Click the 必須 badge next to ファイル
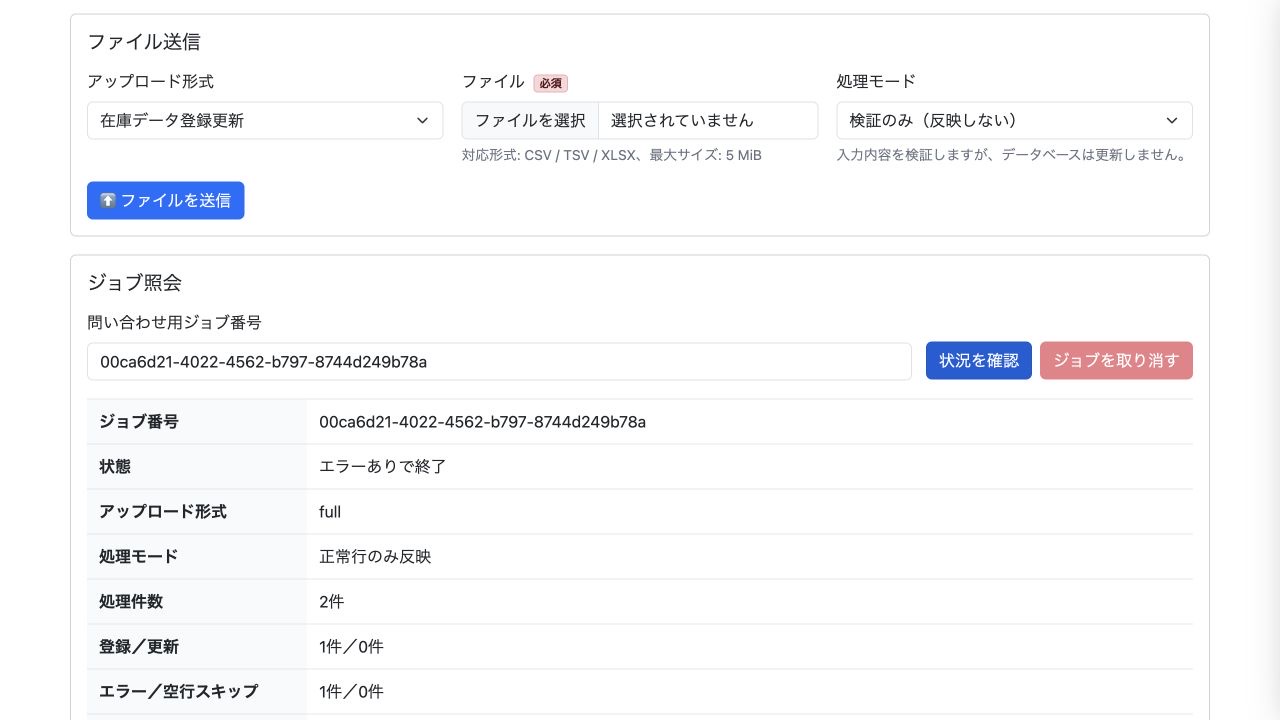The width and height of the screenshot is (1280, 720). pyautogui.click(x=550, y=83)
